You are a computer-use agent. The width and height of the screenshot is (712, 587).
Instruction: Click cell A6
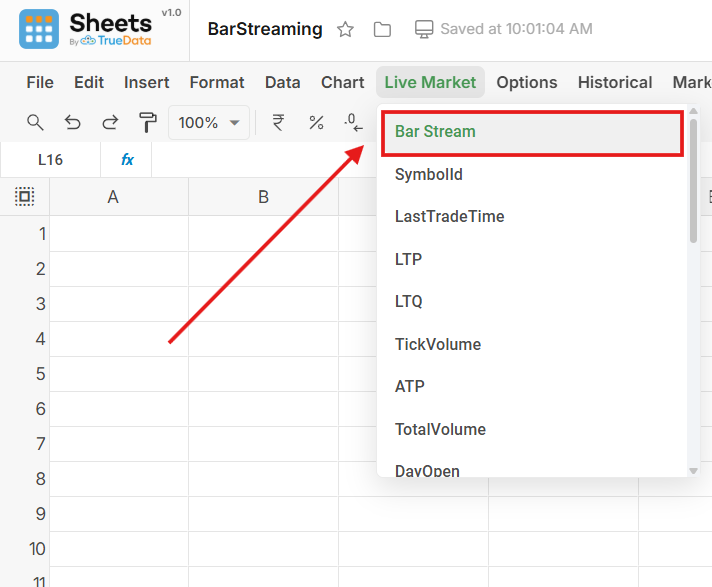click(119, 409)
